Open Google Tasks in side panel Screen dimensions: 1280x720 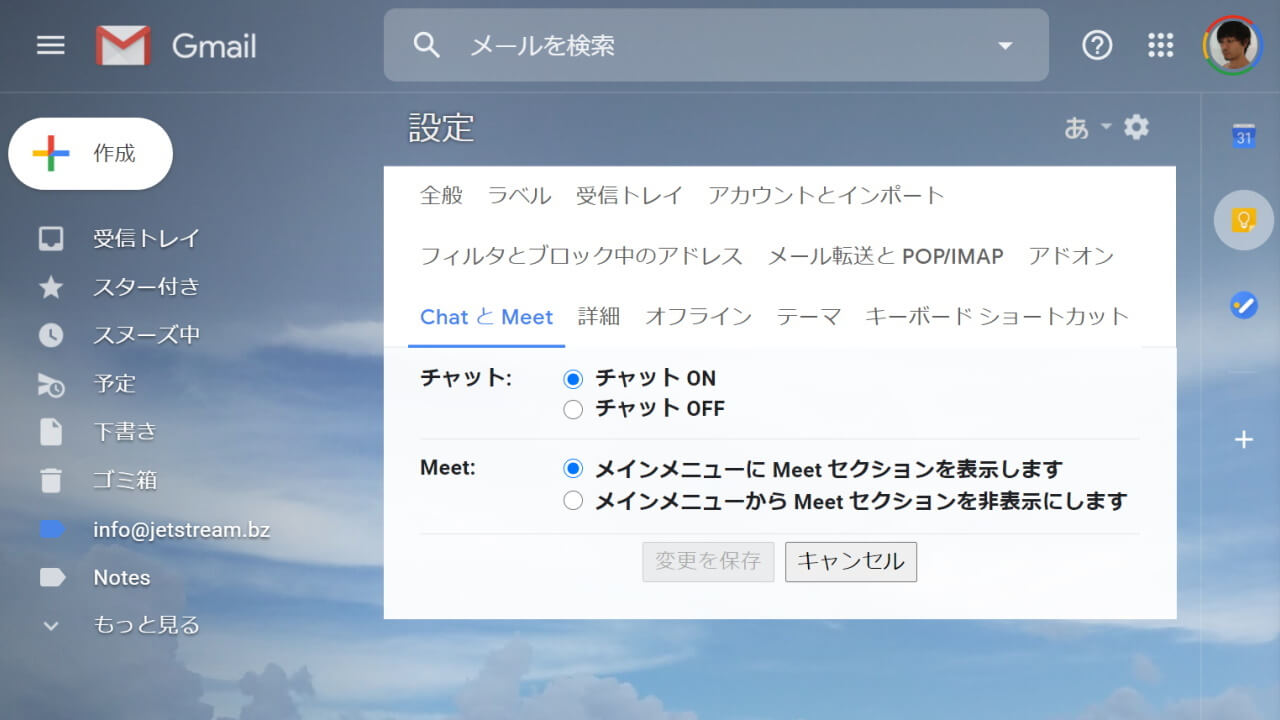coord(1243,304)
